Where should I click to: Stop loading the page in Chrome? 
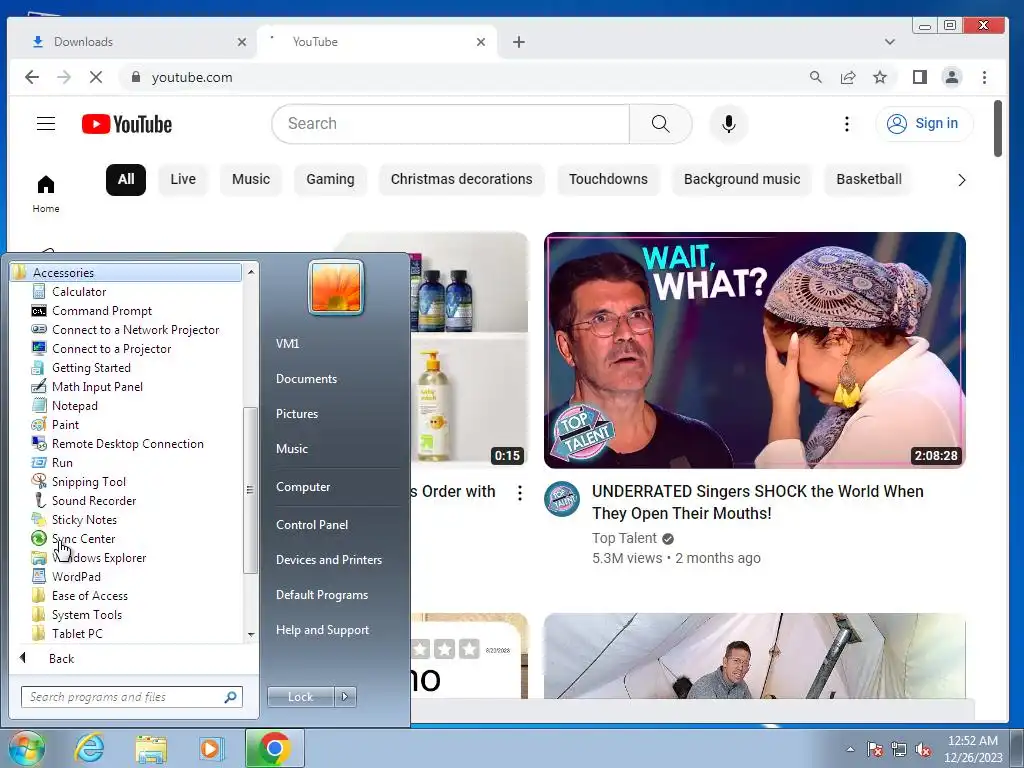[x=95, y=77]
